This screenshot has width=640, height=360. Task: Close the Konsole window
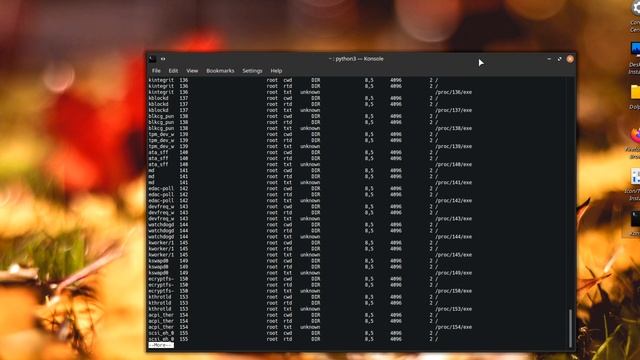pyautogui.click(x=570, y=59)
